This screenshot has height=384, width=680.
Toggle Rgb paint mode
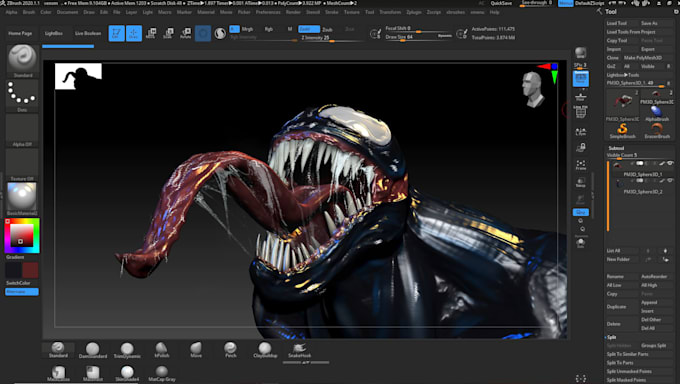coord(269,29)
